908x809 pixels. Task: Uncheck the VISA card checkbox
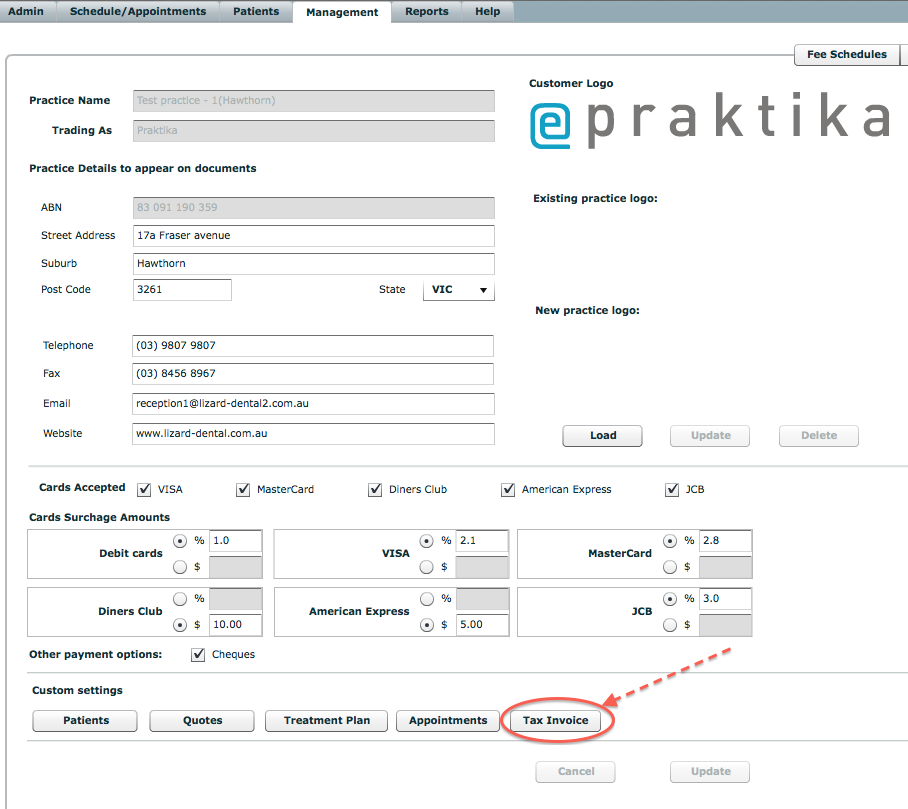coord(144,490)
